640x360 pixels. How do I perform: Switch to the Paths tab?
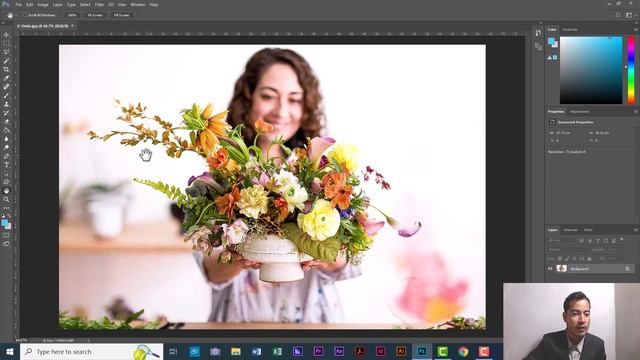pyautogui.click(x=588, y=230)
